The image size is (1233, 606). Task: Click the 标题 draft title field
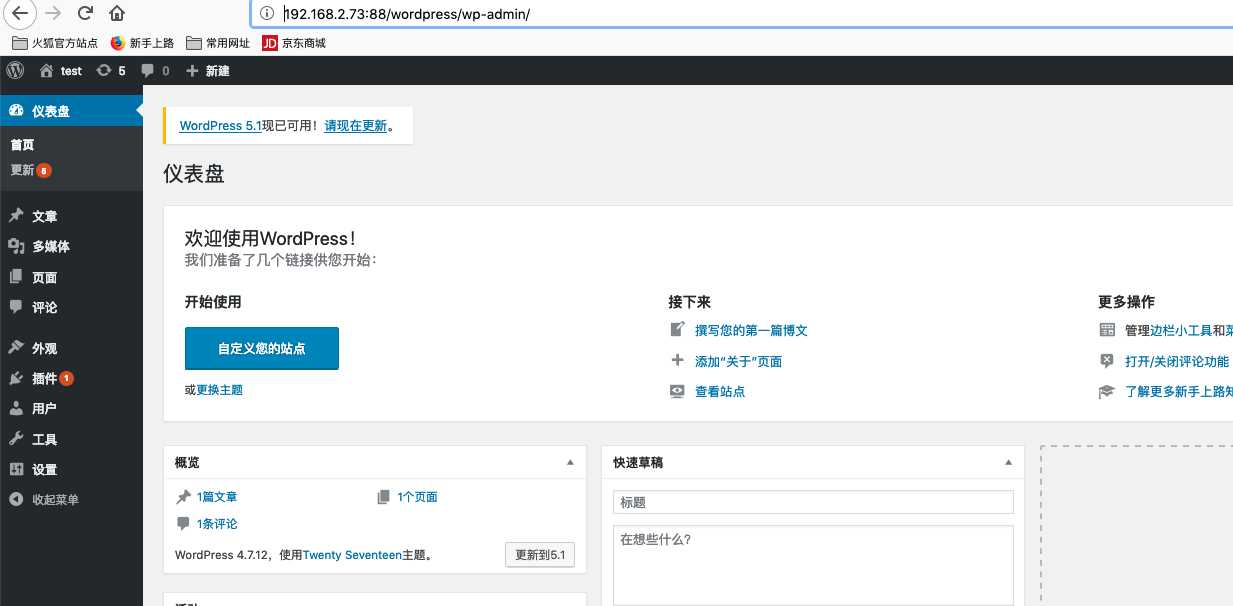813,502
